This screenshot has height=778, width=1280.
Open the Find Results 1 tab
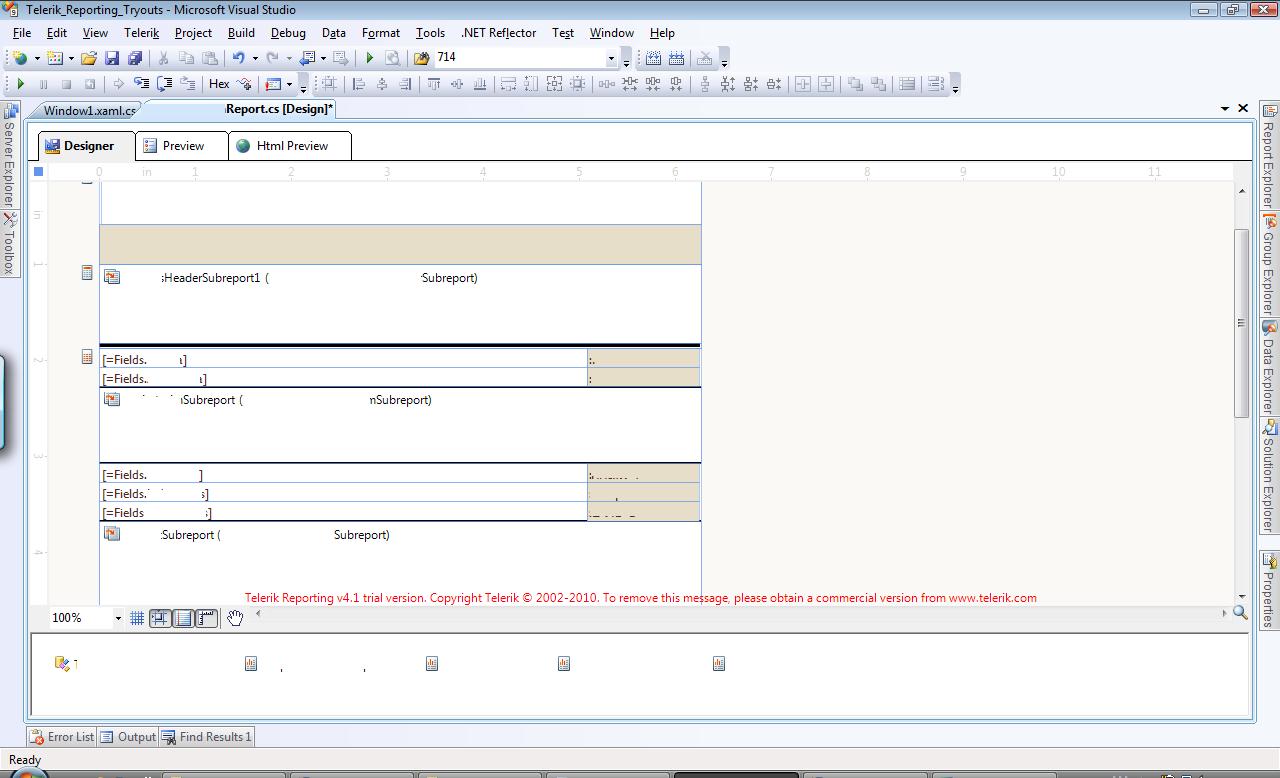pyautogui.click(x=207, y=737)
